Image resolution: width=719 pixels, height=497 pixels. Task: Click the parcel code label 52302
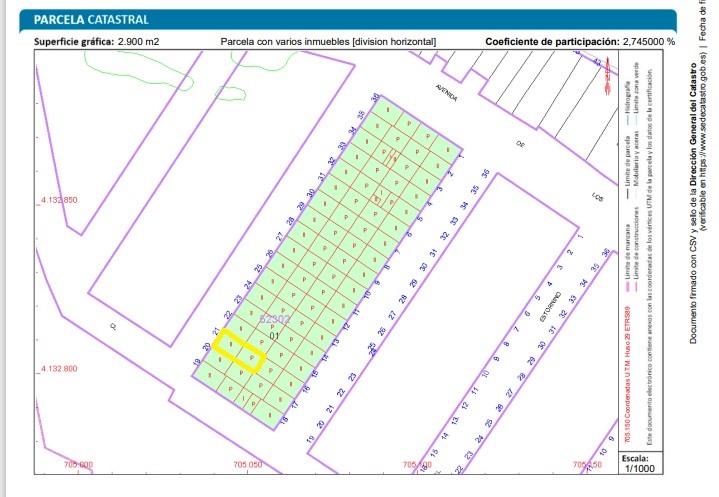coord(274,320)
